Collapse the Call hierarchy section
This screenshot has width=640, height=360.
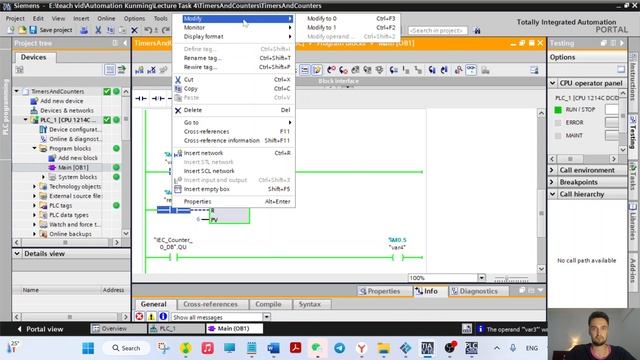(x=553, y=194)
